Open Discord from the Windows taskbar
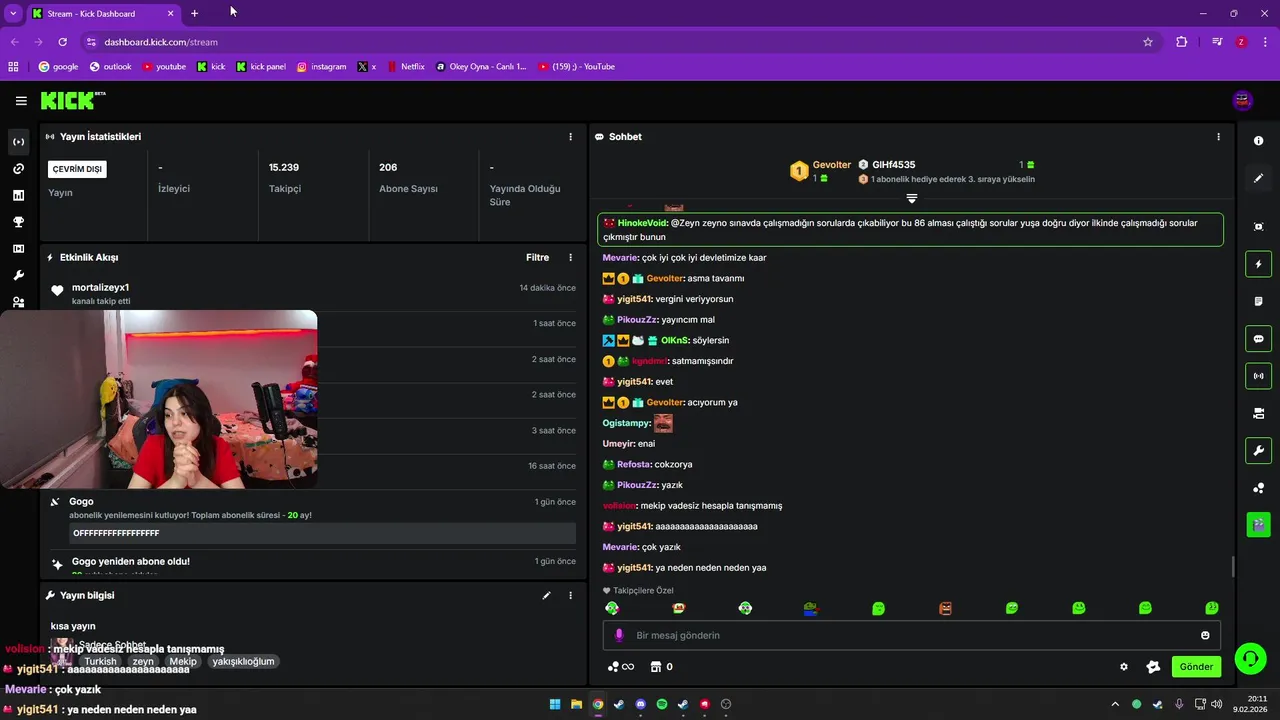This screenshot has height=720, width=1280. click(641, 704)
